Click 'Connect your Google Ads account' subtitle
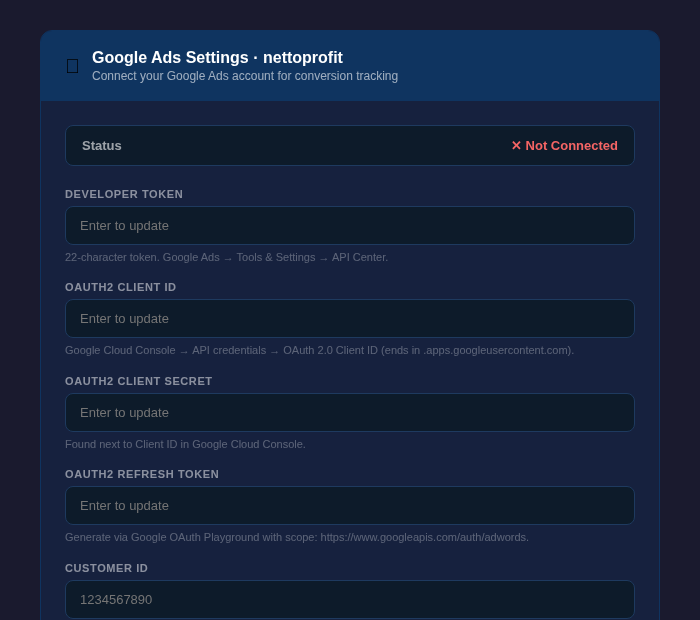Viewport: 700px width, 620px height. [x=245, y=76]
